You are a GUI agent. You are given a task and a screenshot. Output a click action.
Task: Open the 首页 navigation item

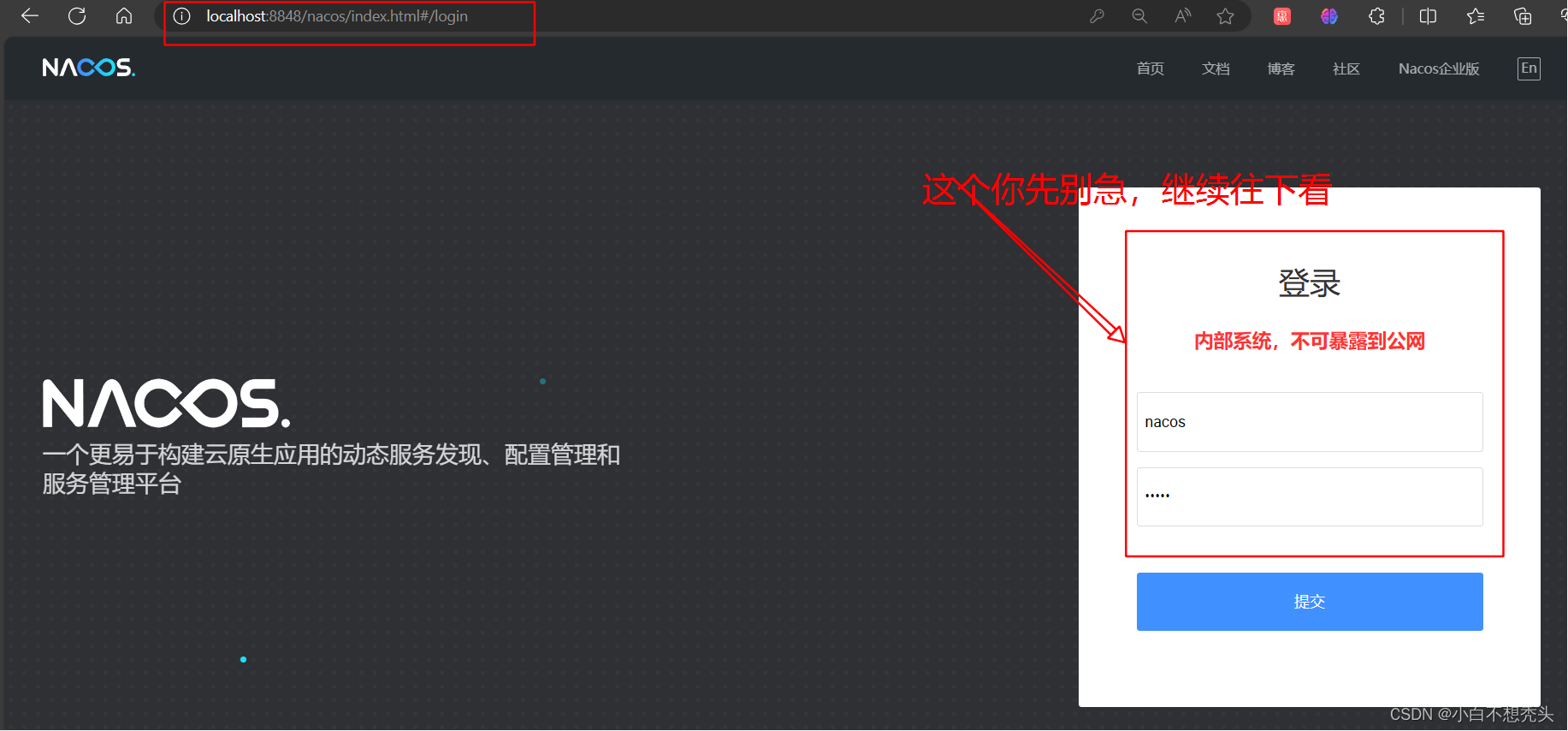pos(1150,68)
